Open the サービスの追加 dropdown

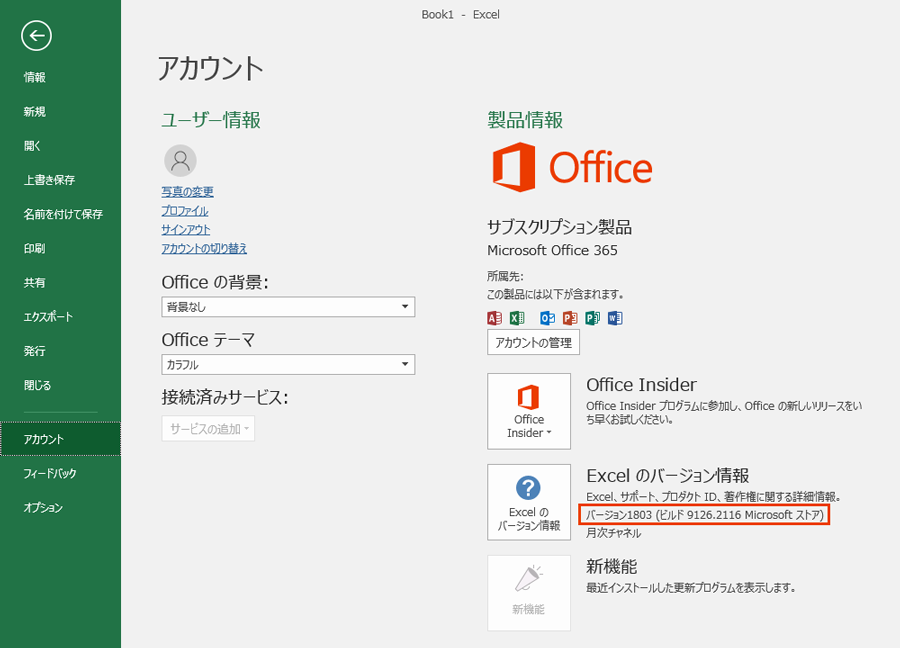point(208,429)
